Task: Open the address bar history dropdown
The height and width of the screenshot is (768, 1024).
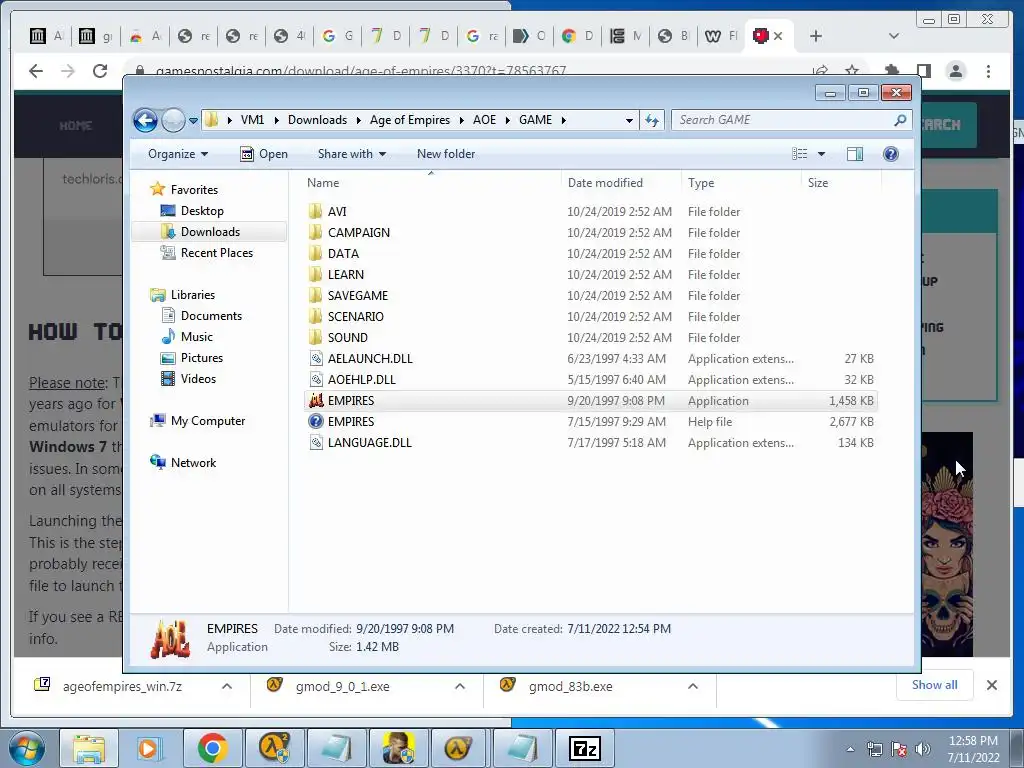Action: click(x=629, y=120)
